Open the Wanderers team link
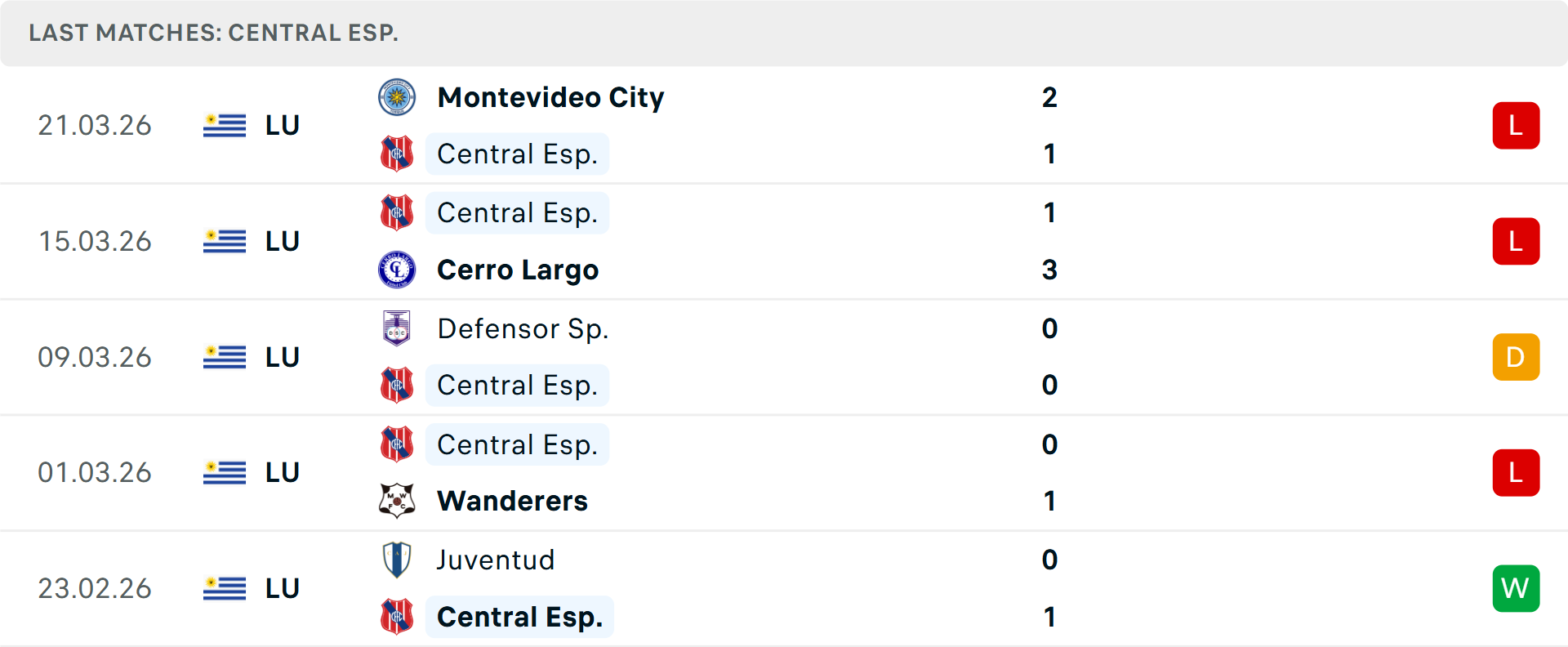This screenshot has width=1568, height=647. [512, 501]
